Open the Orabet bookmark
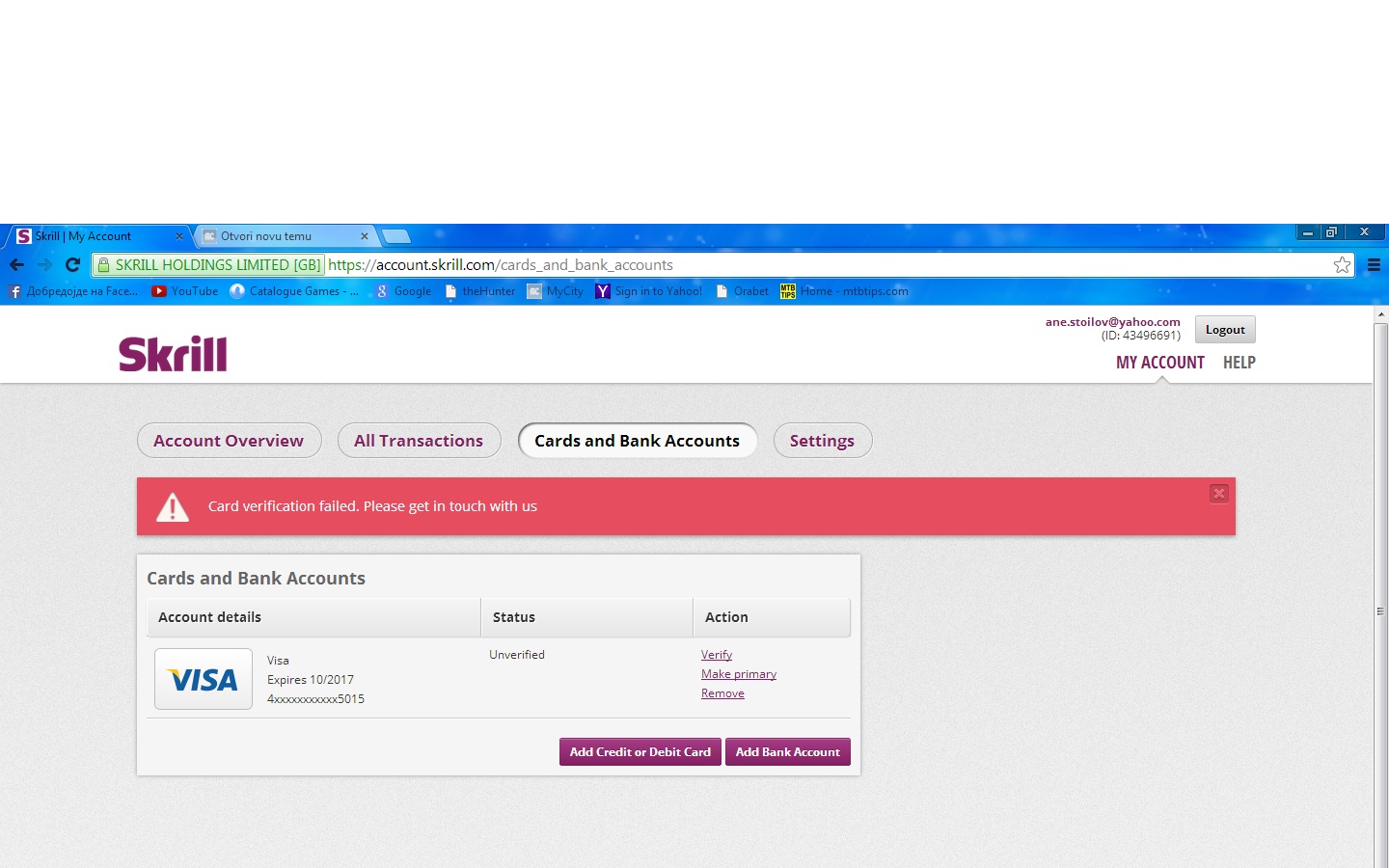The width and height of the screenshot is (1389, 868). pos(742,291)
